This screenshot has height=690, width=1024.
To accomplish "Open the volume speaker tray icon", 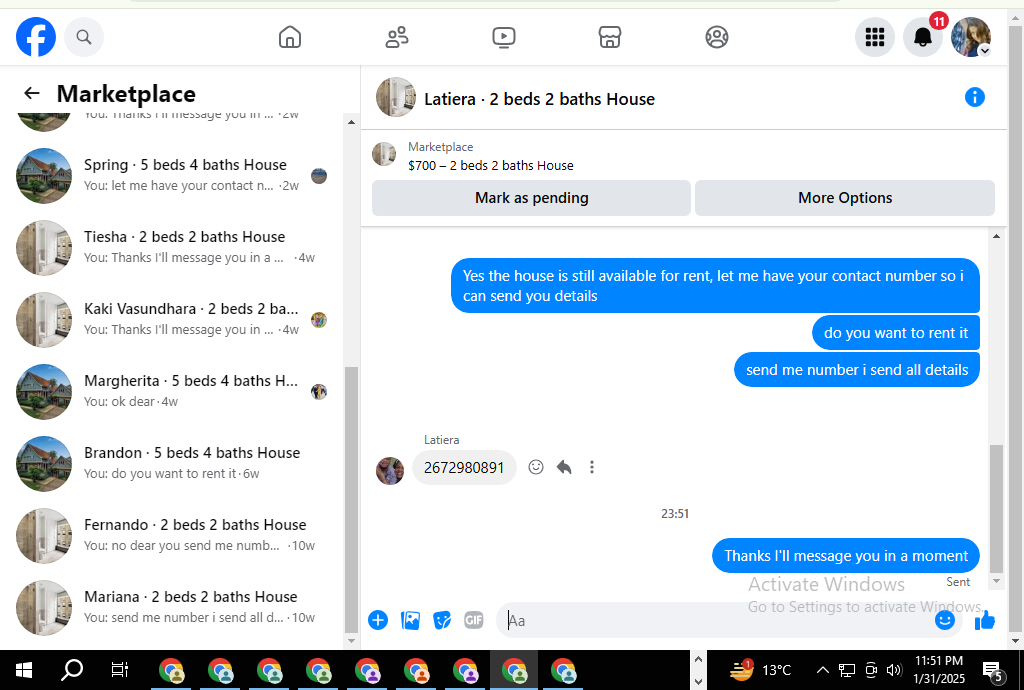I will (x=894, y=670).
